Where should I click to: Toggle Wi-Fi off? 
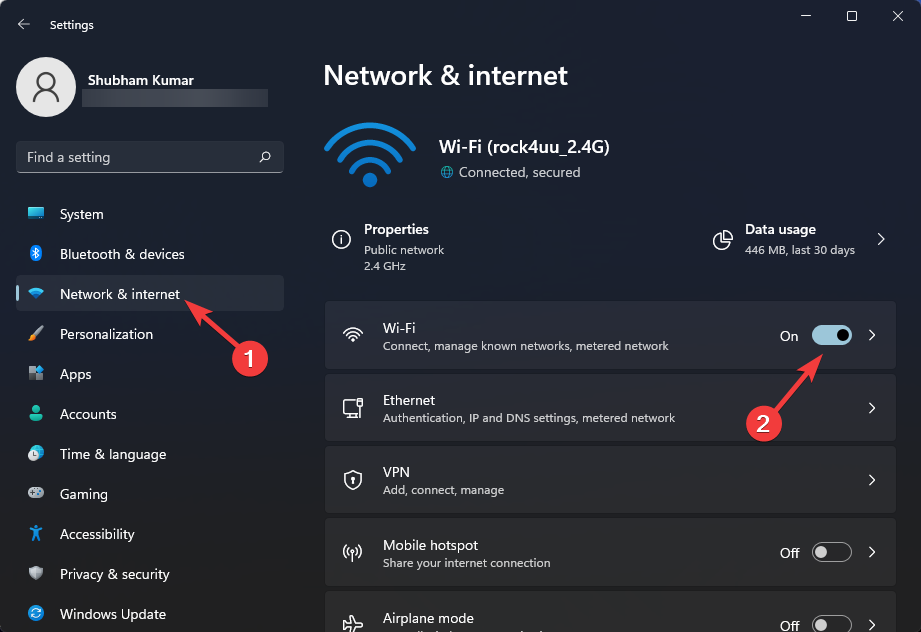[x=832, y=335]
